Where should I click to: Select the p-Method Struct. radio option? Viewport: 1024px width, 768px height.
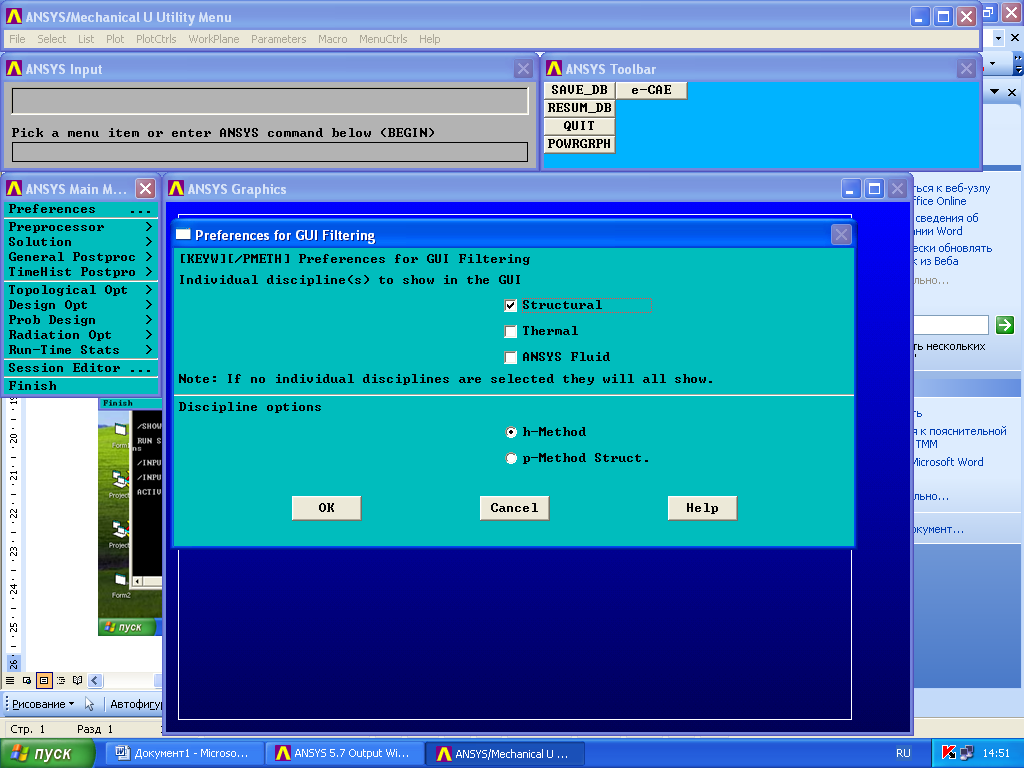click(511, 458)
